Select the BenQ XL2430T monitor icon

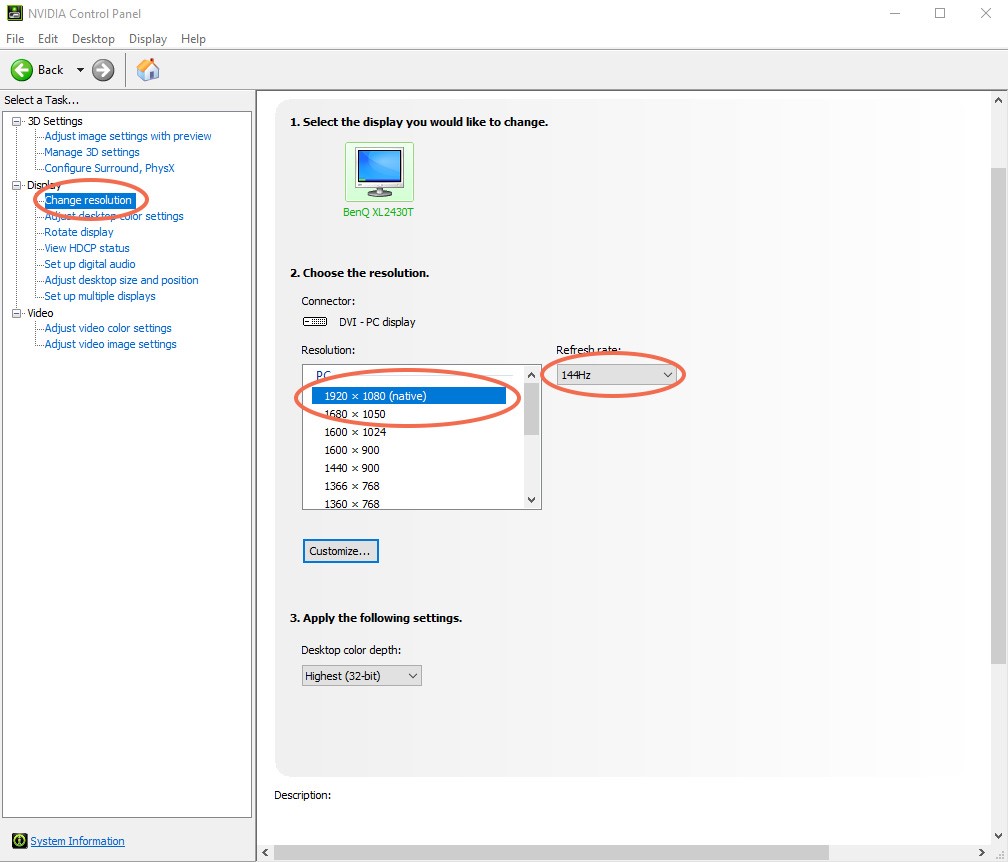tap(379, 172)
